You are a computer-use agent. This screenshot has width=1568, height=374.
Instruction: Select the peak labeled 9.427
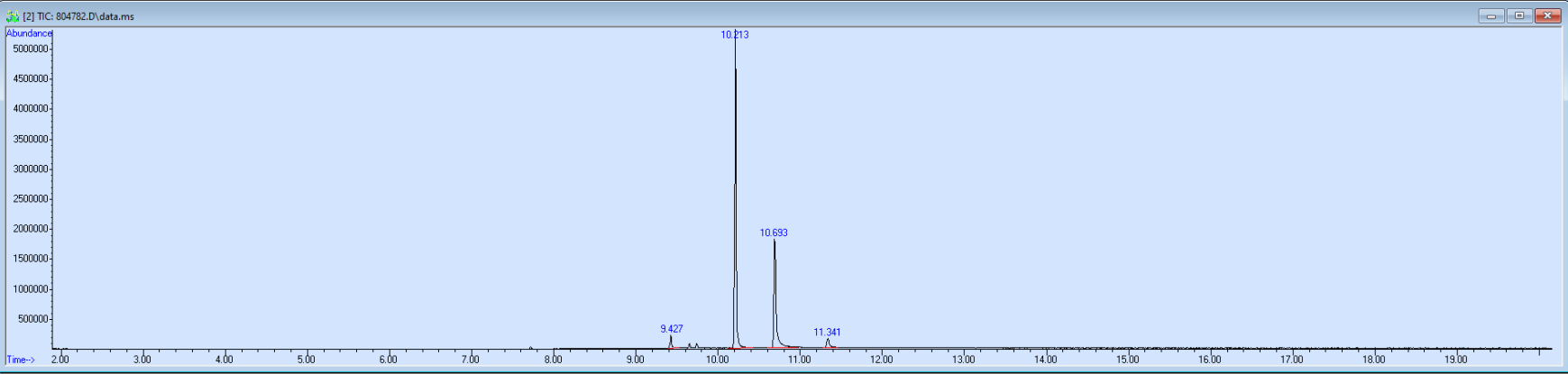672,329
